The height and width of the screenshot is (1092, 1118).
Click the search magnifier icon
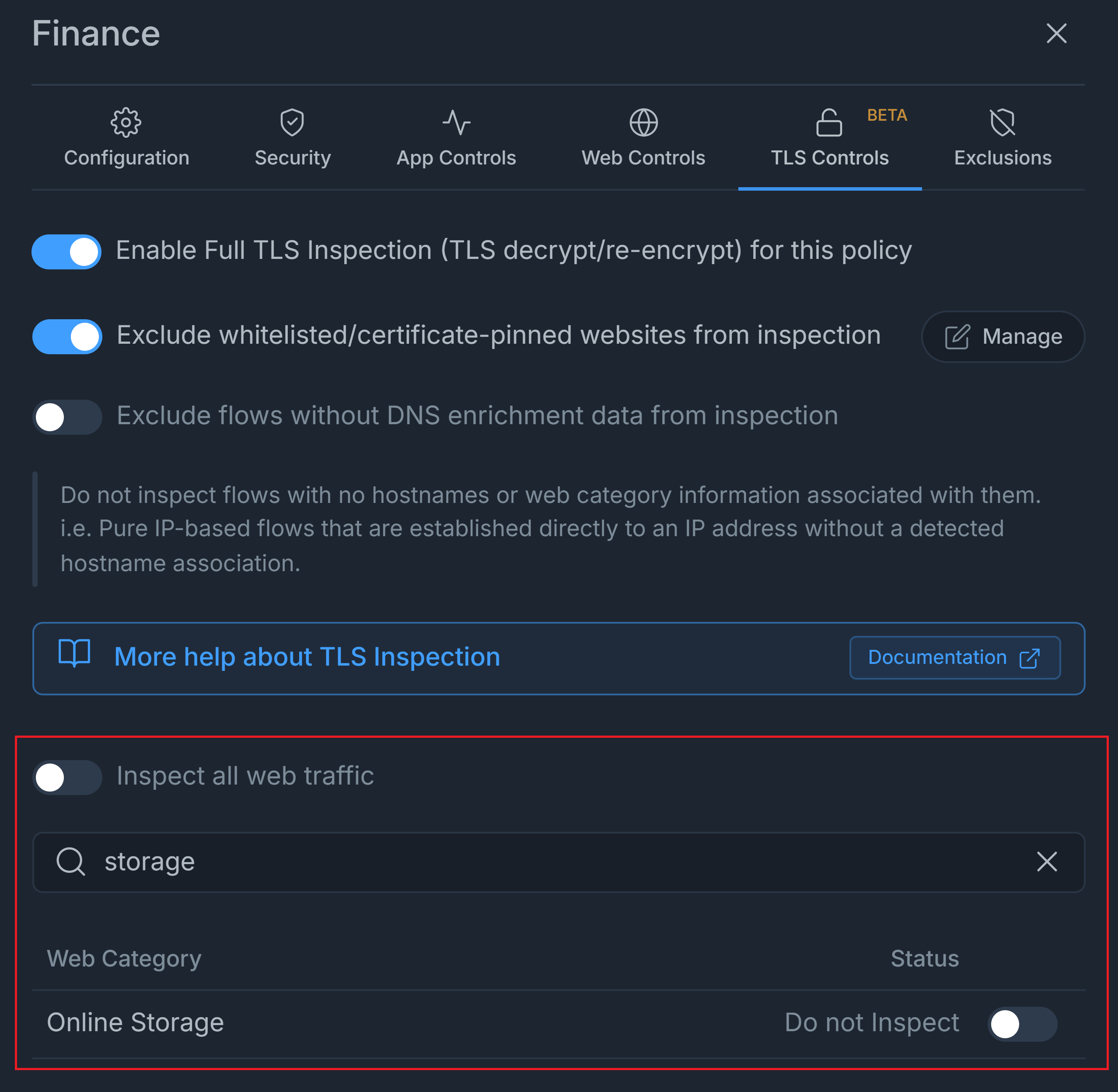coord(70,862)
